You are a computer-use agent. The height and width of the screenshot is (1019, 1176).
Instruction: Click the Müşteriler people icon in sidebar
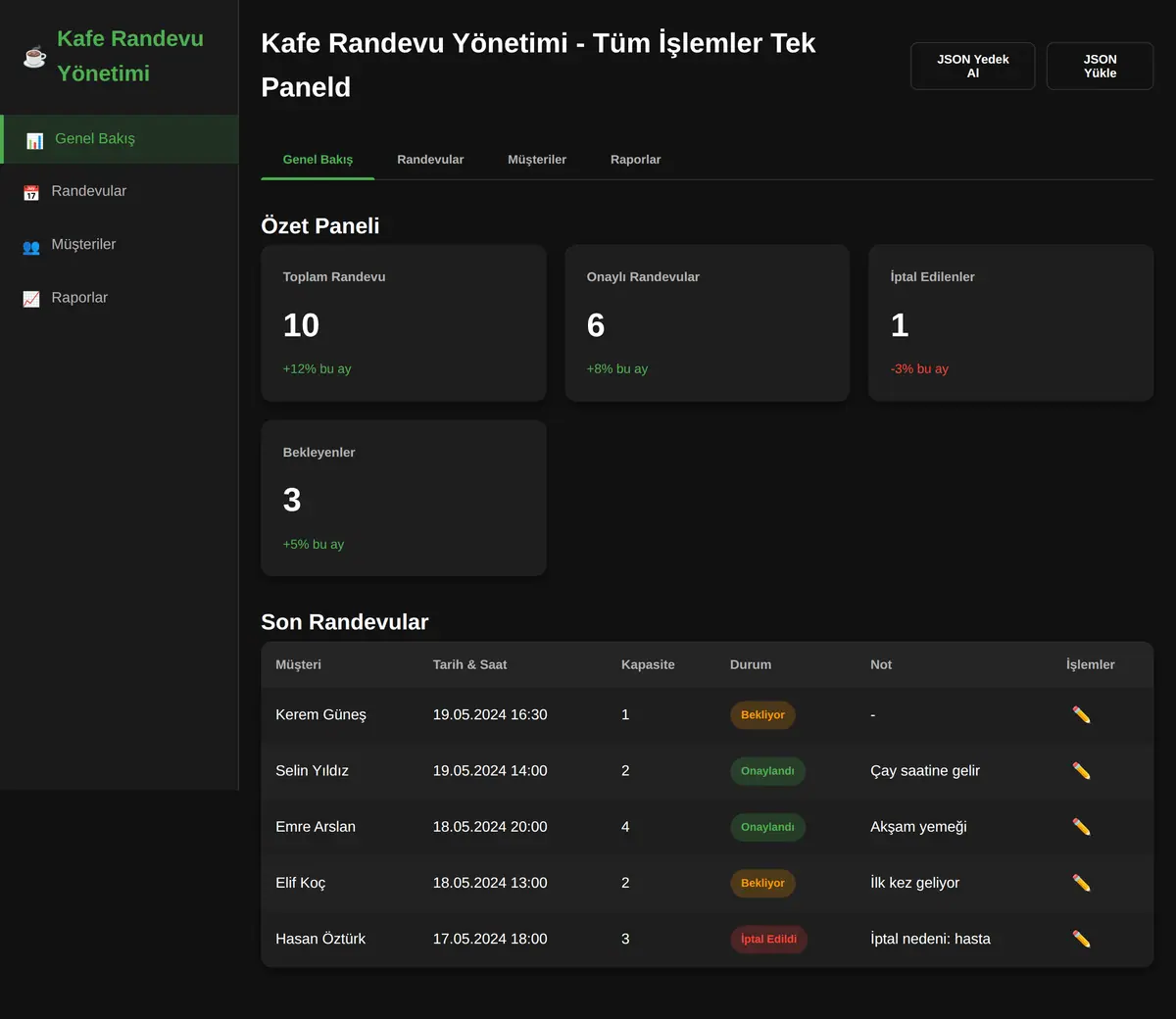click(x=31, y=246)
